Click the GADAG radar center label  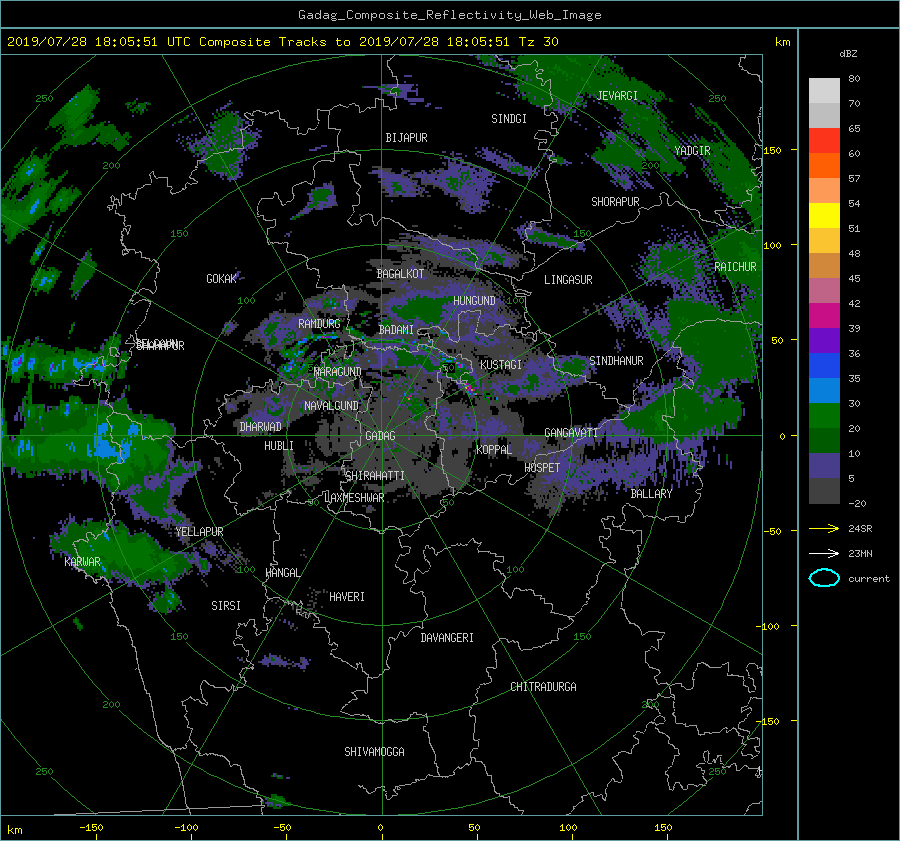[x=380, y=436]
